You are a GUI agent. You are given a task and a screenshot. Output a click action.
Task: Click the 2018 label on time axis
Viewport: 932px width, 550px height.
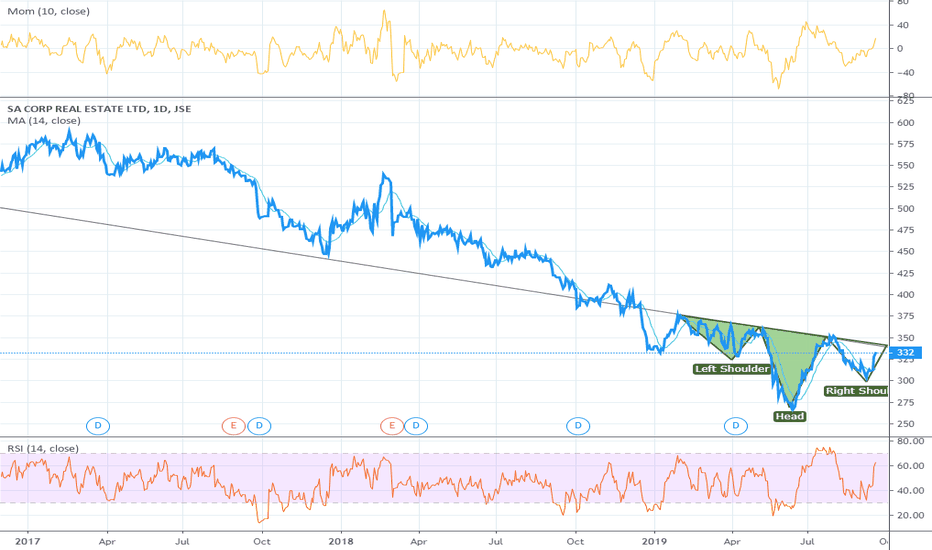[341, 542]
